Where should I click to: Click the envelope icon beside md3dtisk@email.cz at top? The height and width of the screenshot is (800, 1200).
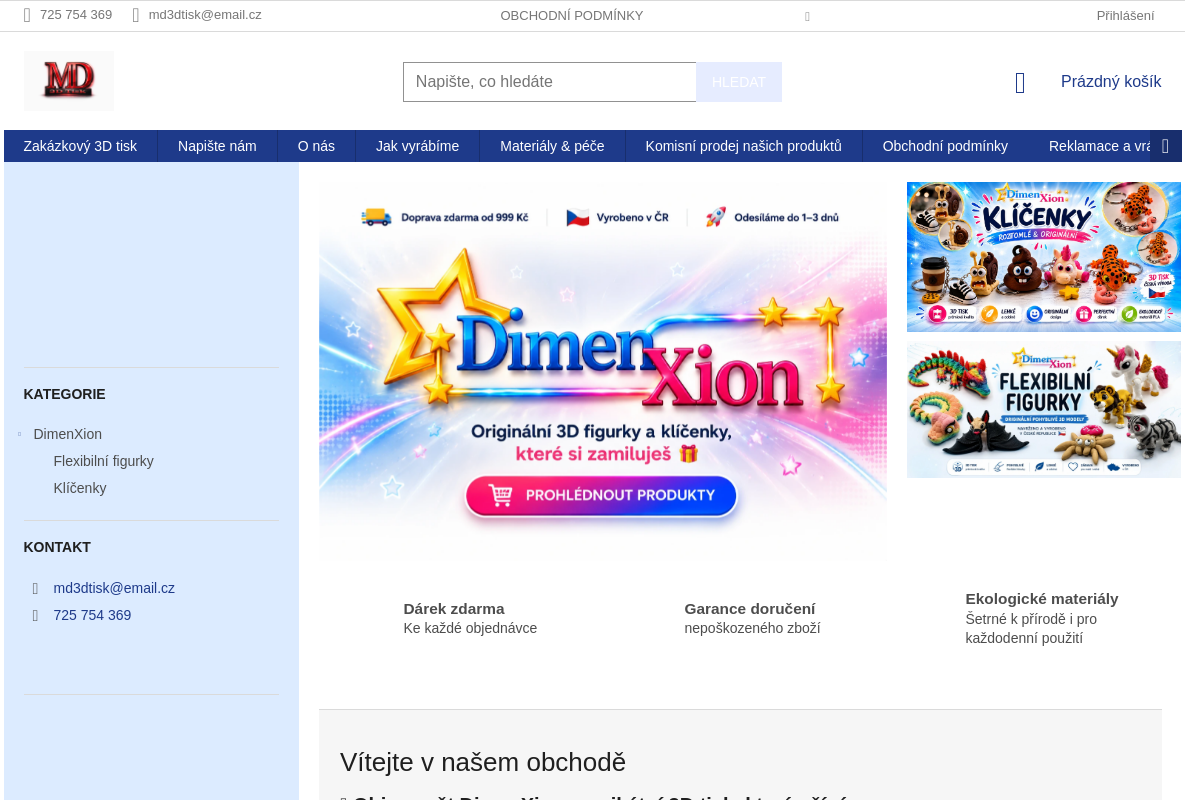136,15
